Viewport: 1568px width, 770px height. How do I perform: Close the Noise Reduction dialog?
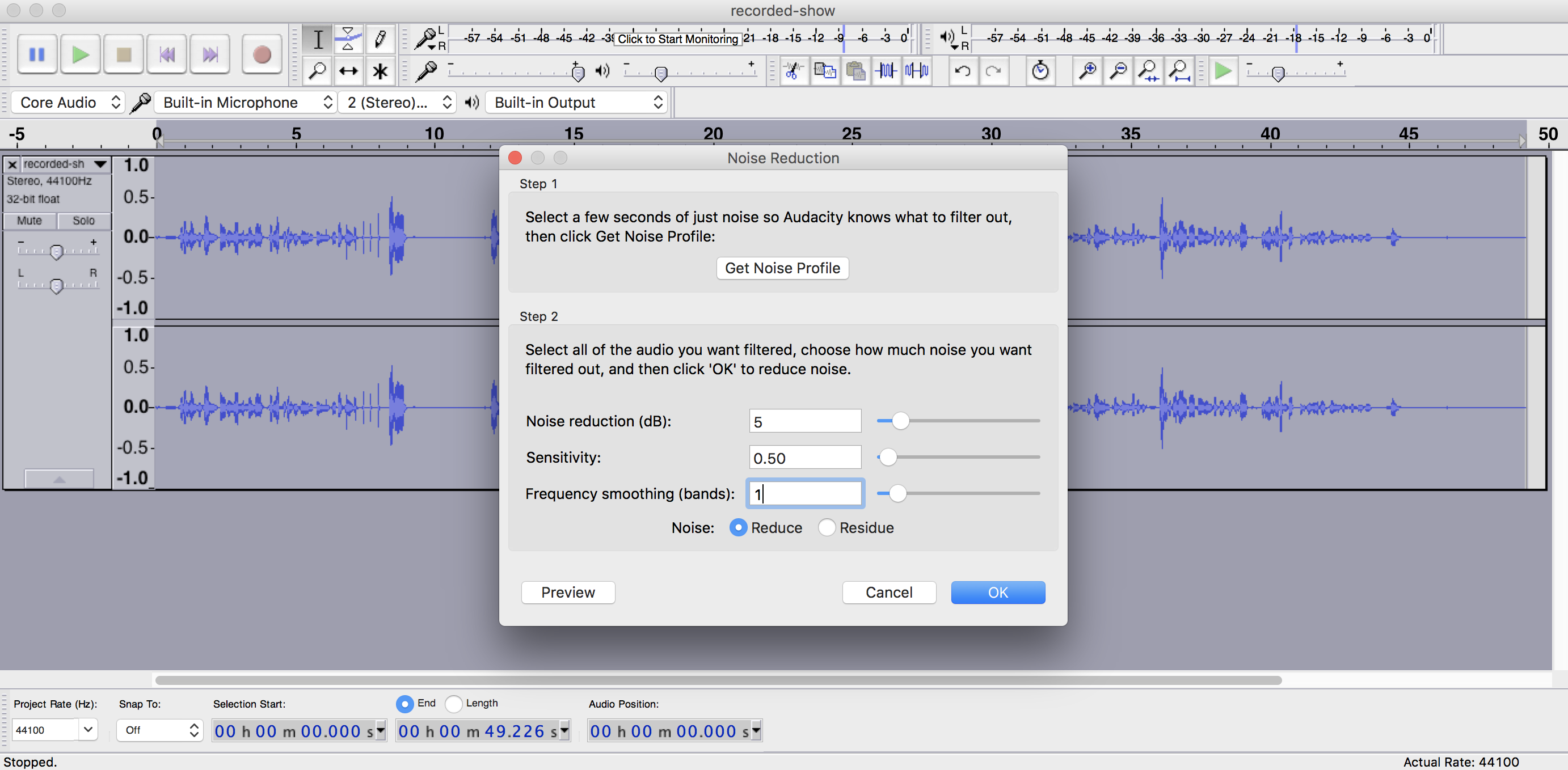[x=515, y=158]
